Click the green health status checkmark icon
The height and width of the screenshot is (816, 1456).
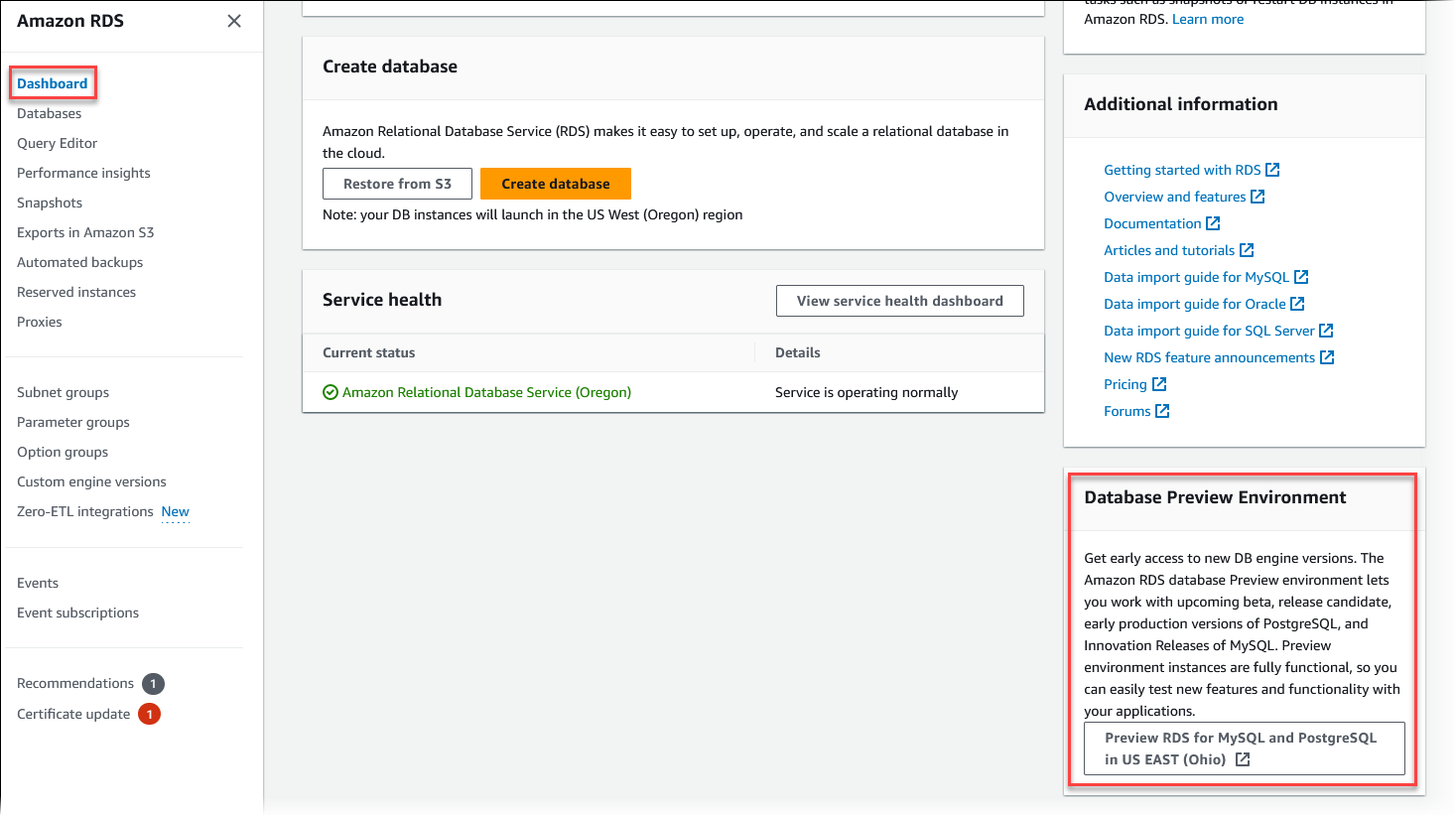(x=330, y=392)
